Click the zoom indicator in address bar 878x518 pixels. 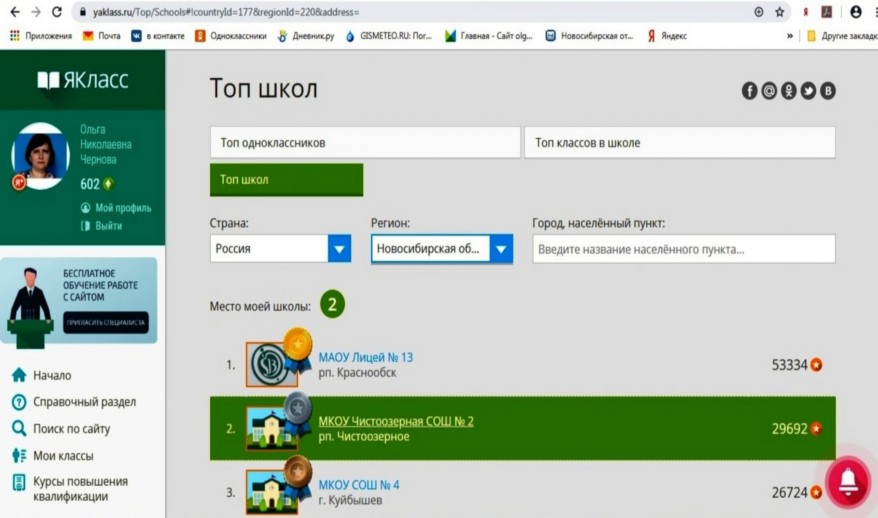coord(759,12)
